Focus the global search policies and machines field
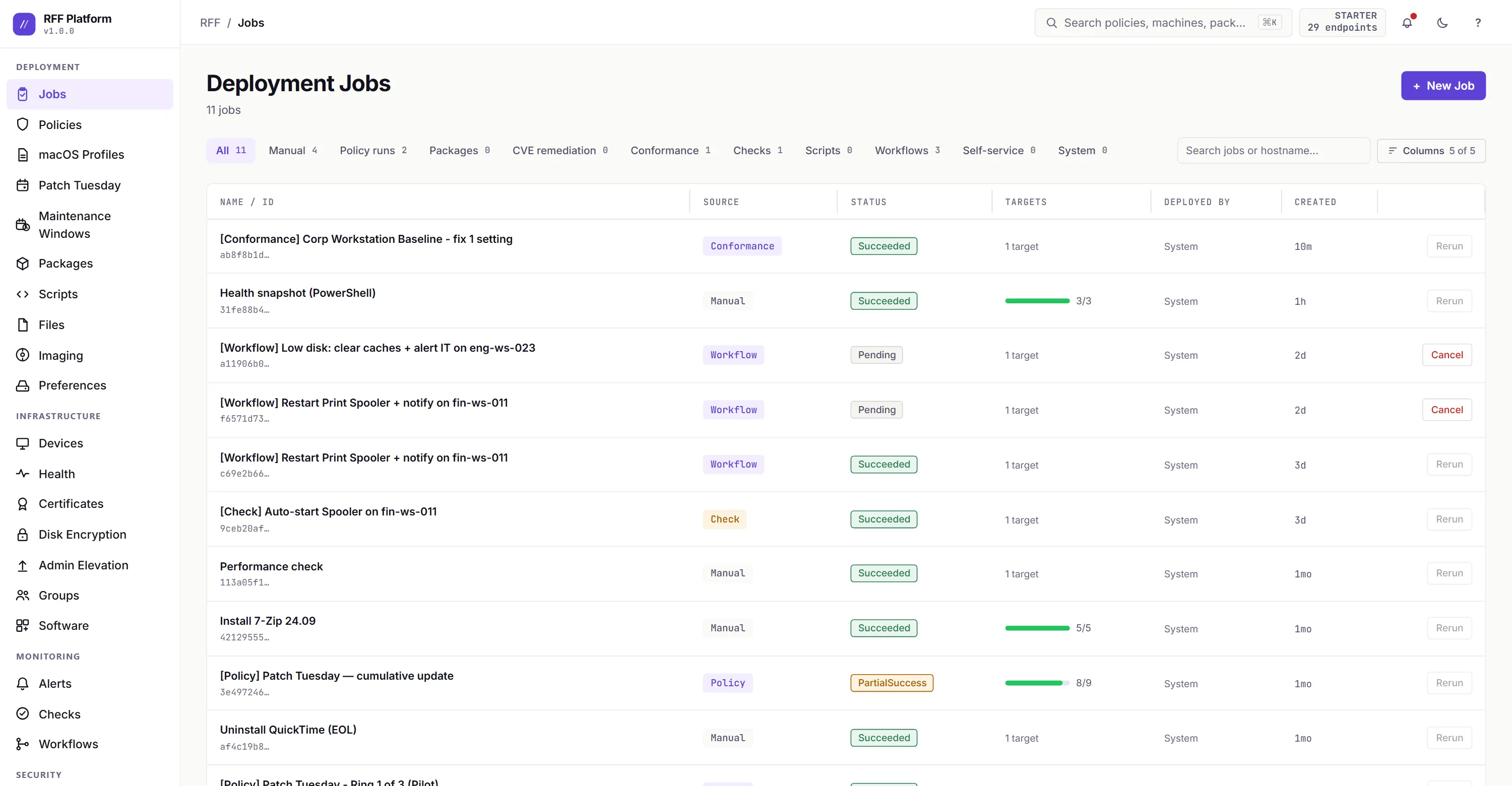This screenshot has height=786, width=1512. (x=1163, y=23)
